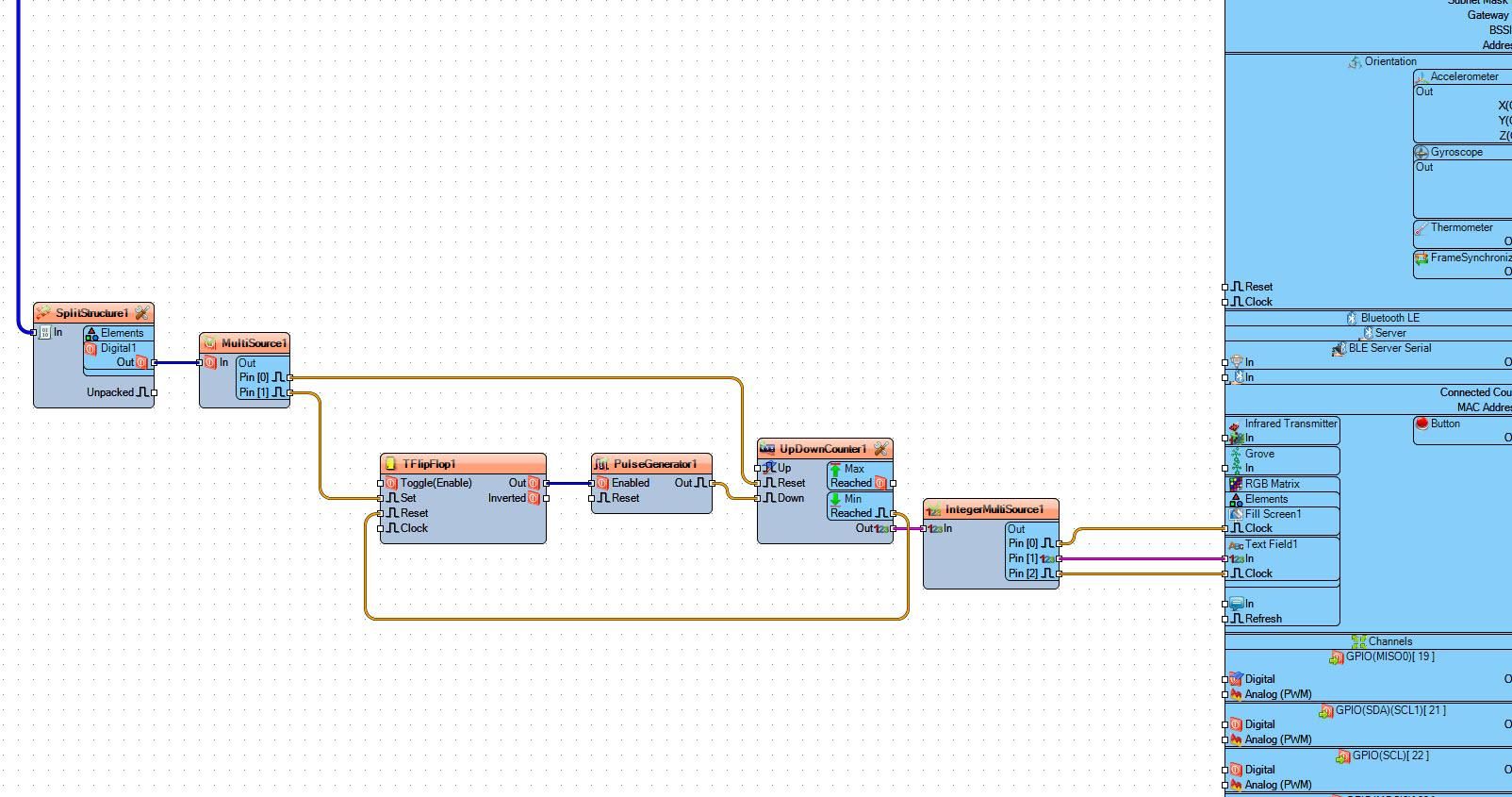The width and height of the screenshot is (1512, 797).
Task: Click the SplitStructure1 Unpacked output pin
Action: [x=154, y=392]
